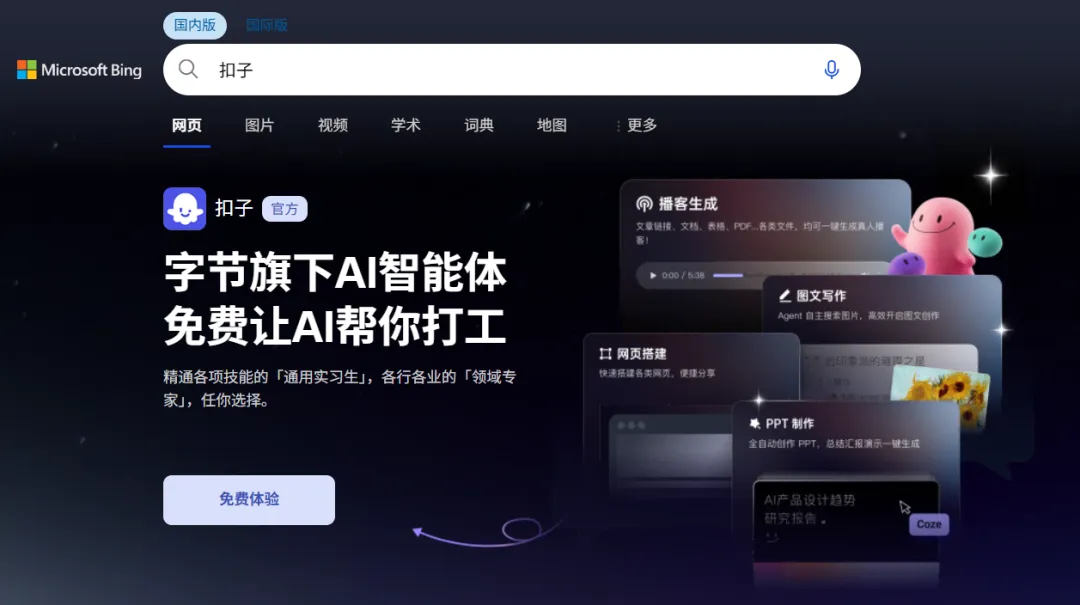Open the 扣子 title link
The width and height of the screenshot is (1080, 605).
[233, 208]
